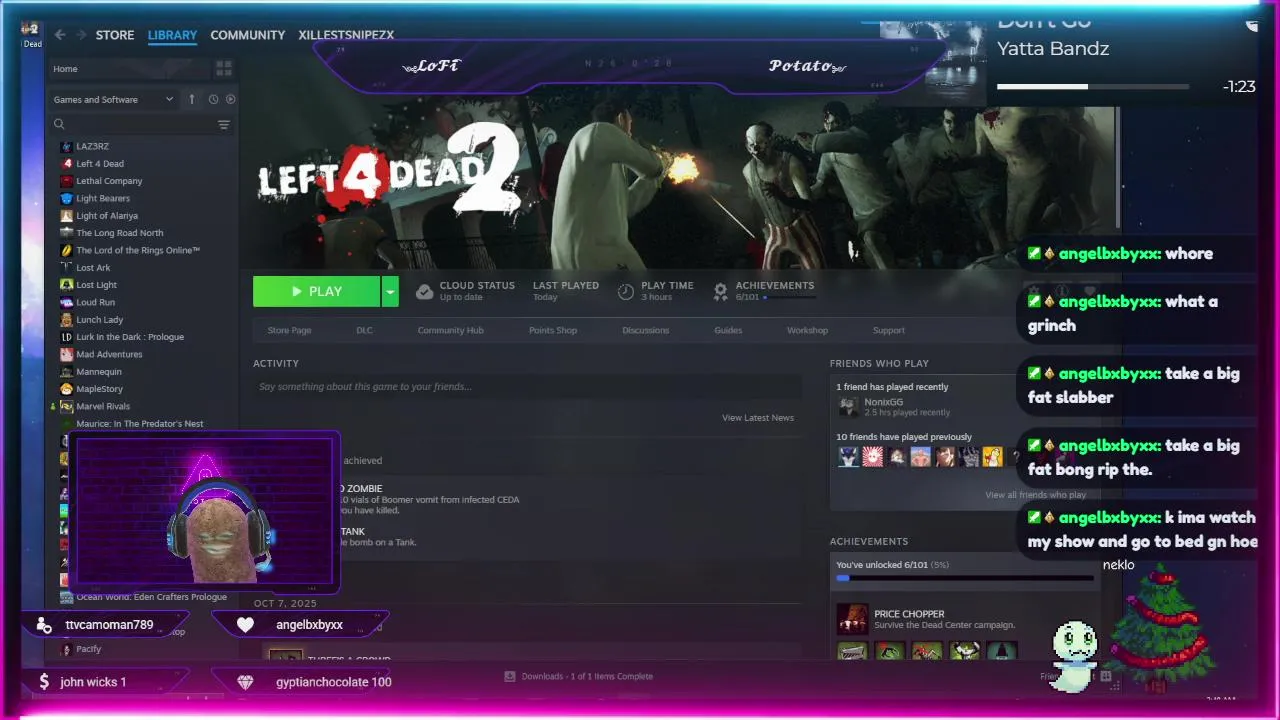Viewport: 1280px width, 720px height.
Task: Open the COMMUNITY menu
Action: pyautogui.click(x=248, y=35)
